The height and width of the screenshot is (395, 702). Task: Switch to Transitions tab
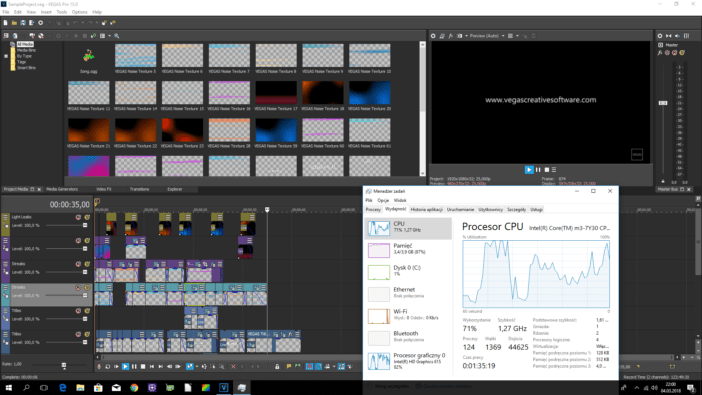coord(139,189)
